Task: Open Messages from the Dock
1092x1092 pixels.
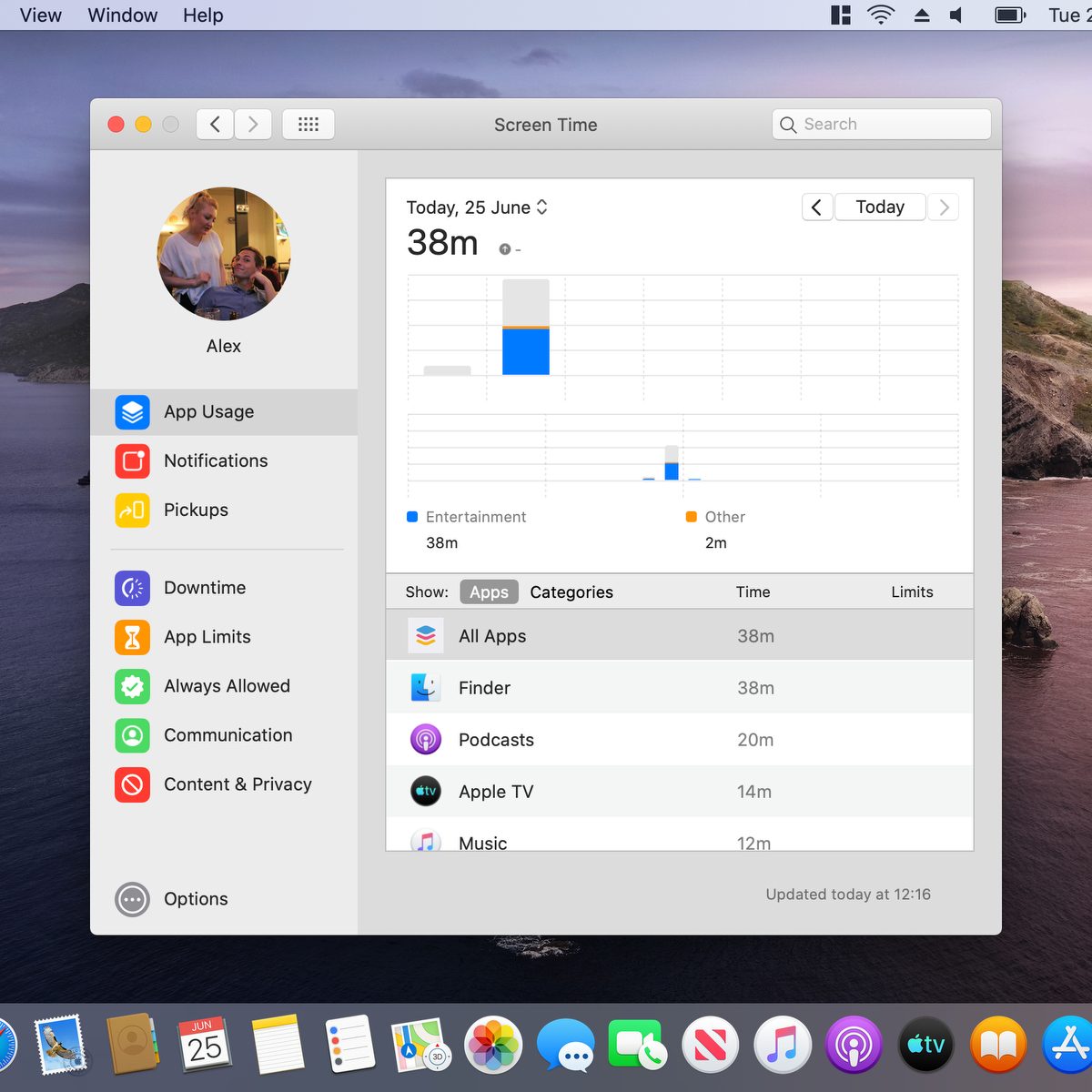Action: (565, 1045)
